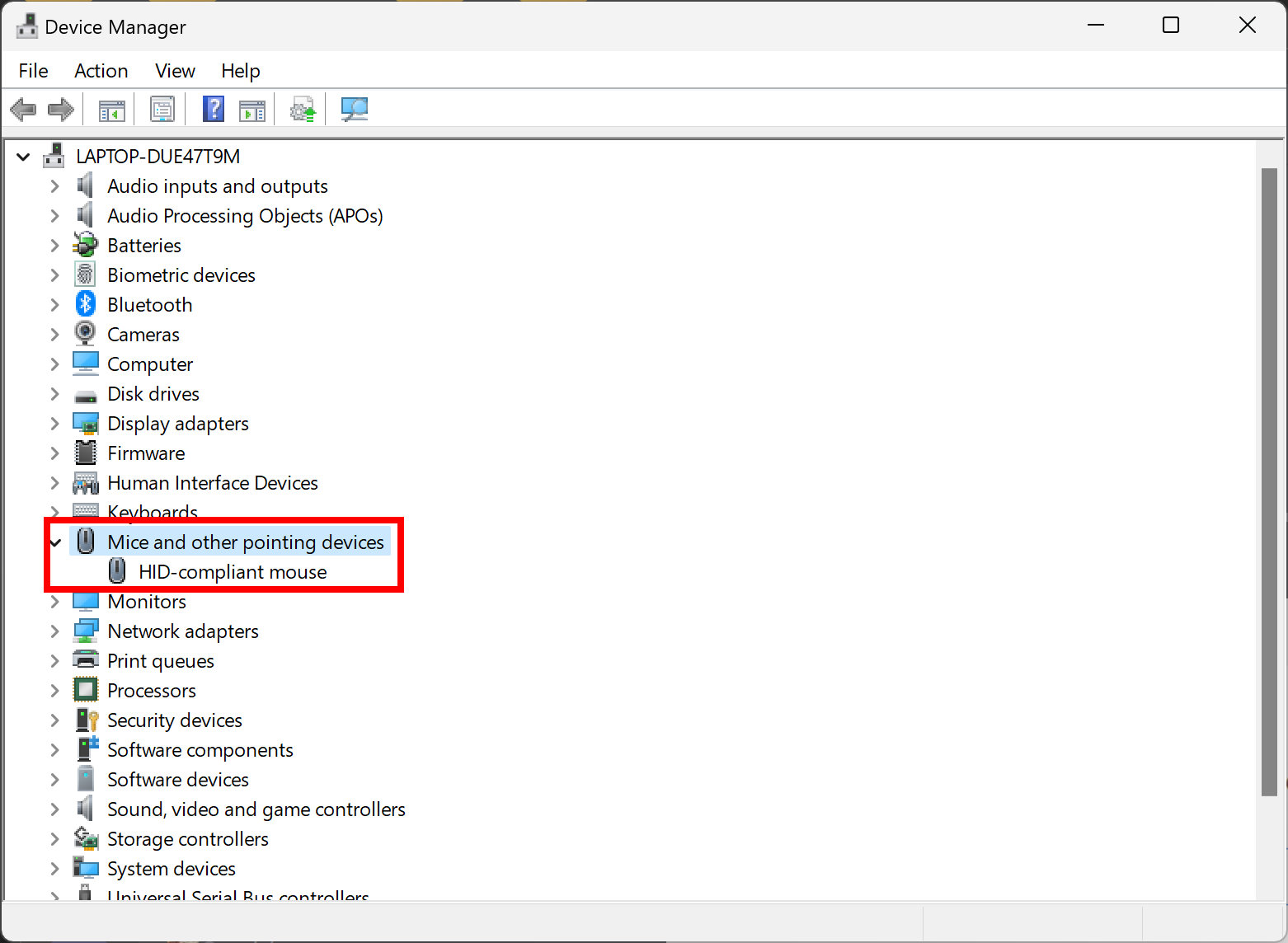Click the Audio inputs and outputs speaker icon

[x=85, y=185]
